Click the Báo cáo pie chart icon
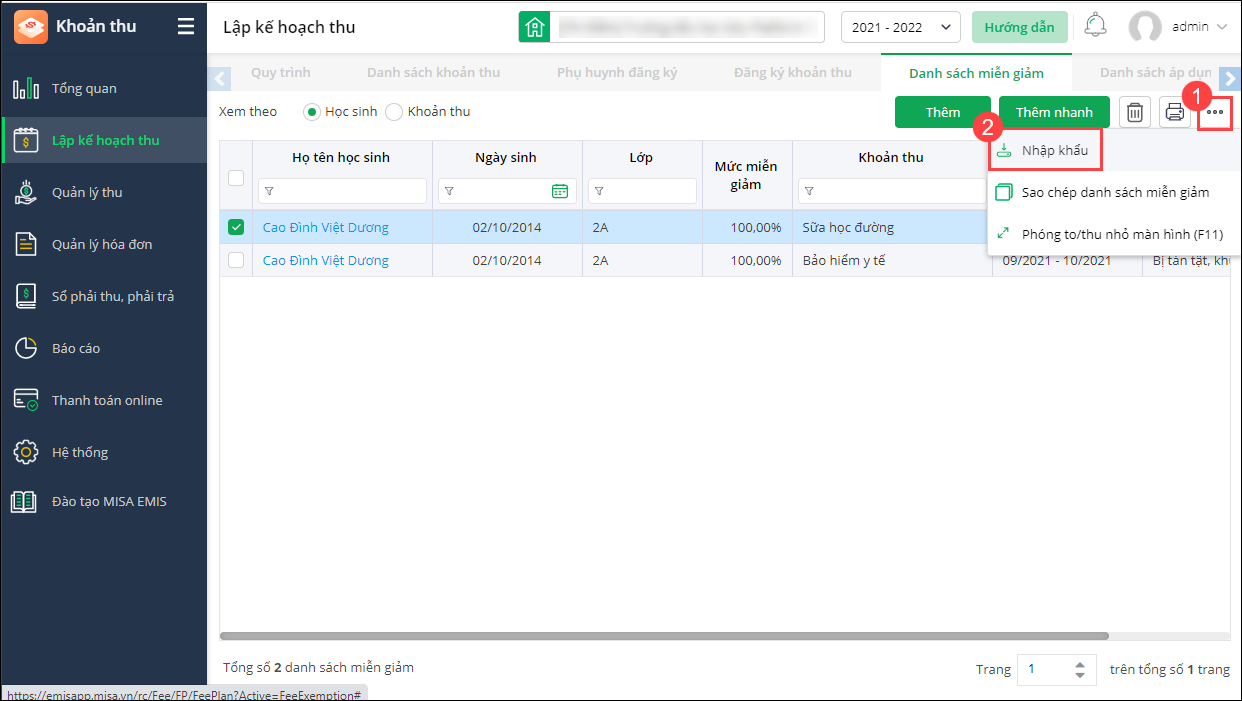The height and width of the screenshot is (701, 1242). pos(26,349)
